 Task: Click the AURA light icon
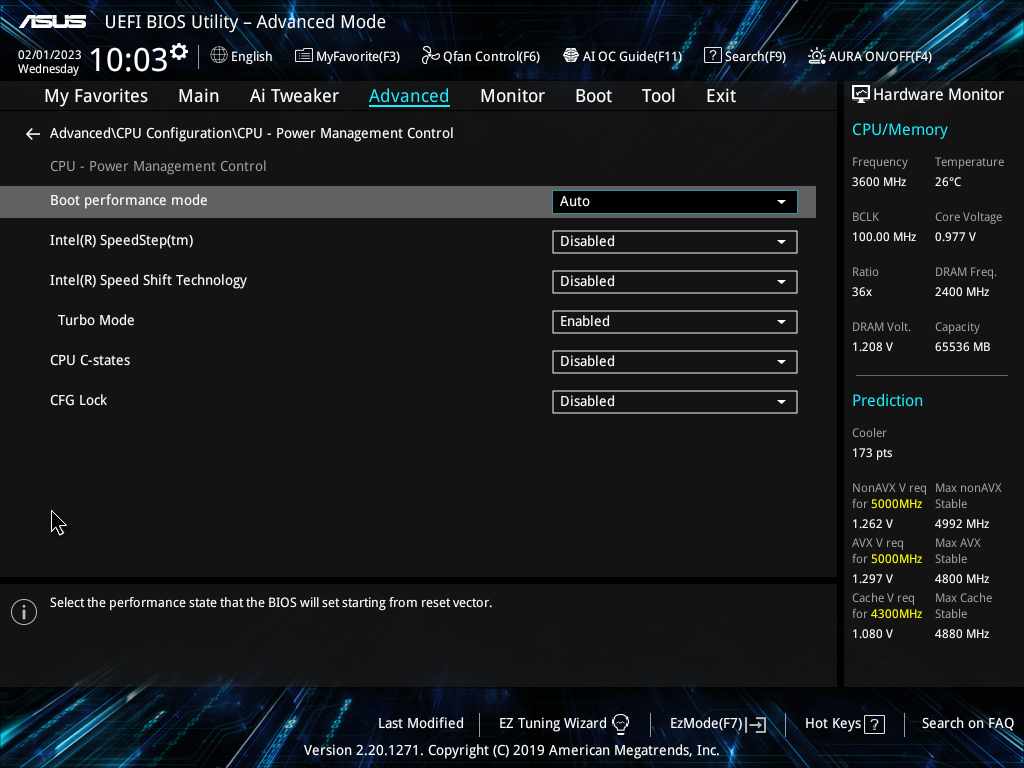(x=816, y=56)
